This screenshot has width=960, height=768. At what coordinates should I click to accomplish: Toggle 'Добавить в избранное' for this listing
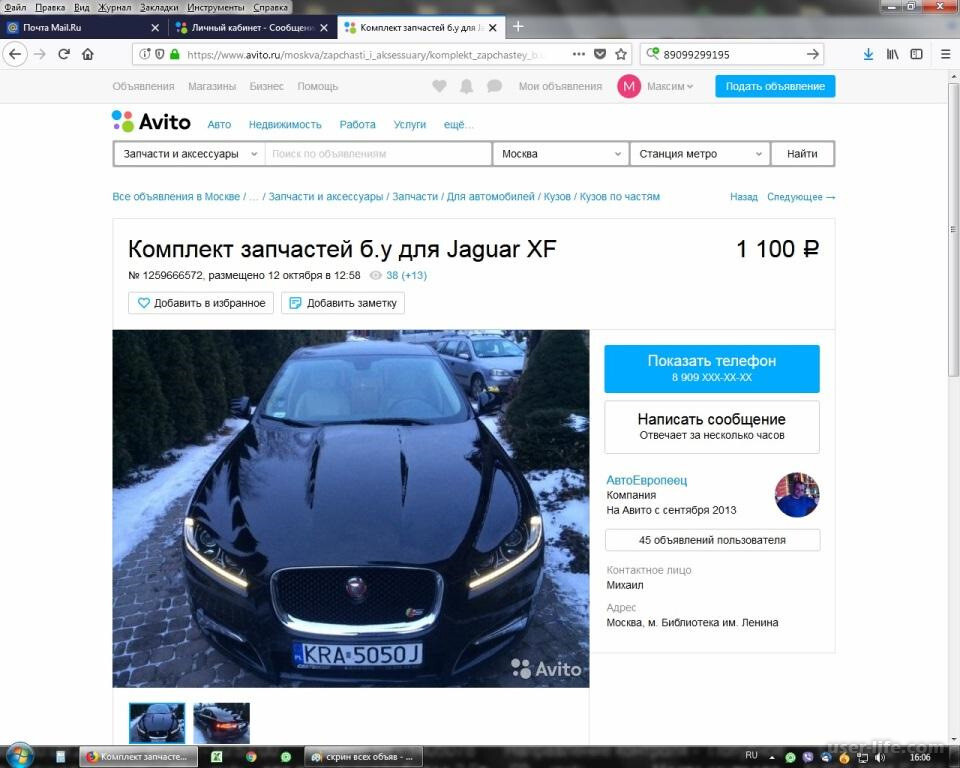pyautogui.click(x=201, y=303)
